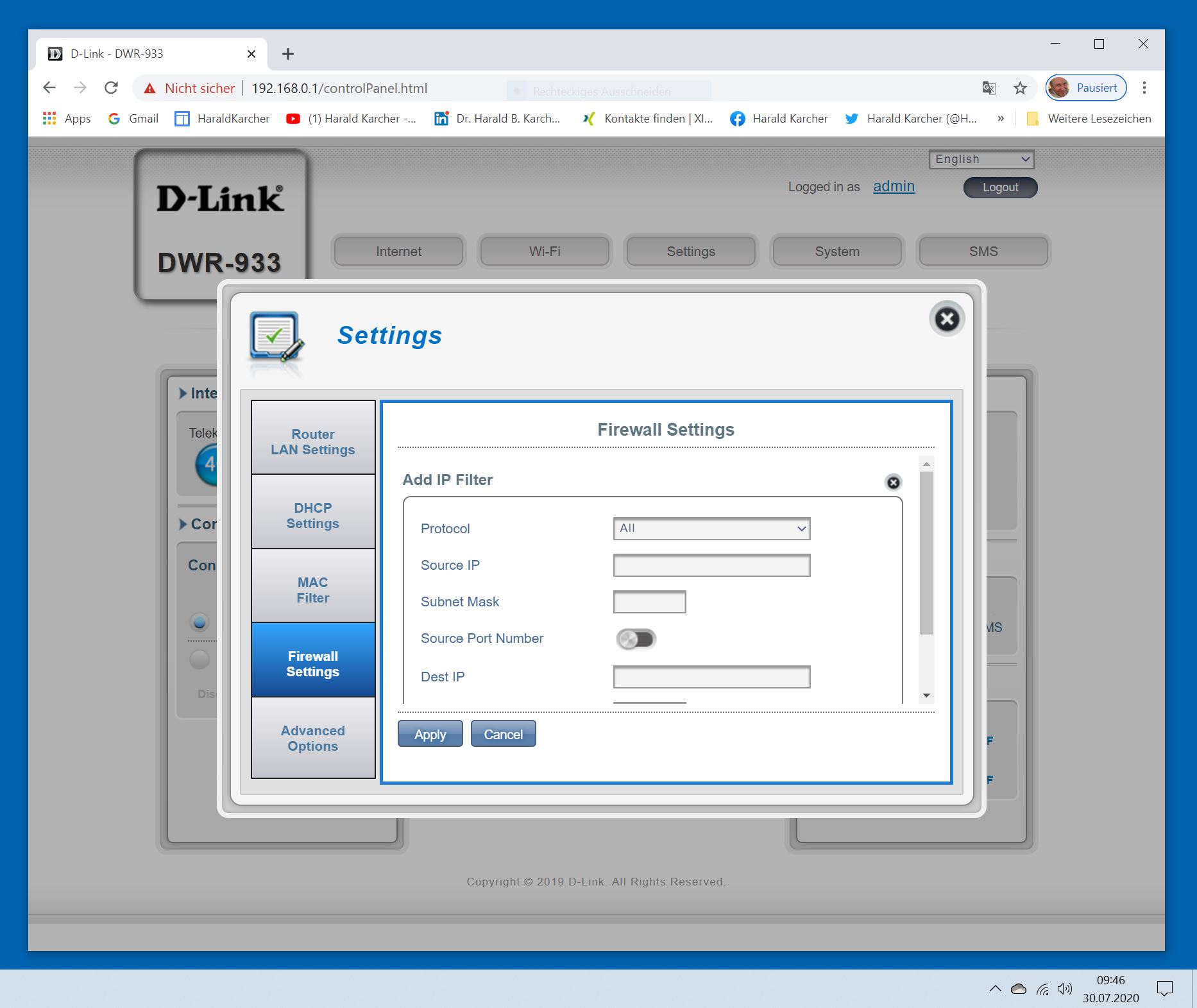Image resolution: width=1197 pixels, height=1008 pixels.
Task: Open the English language dropdown
Action: 981,159
